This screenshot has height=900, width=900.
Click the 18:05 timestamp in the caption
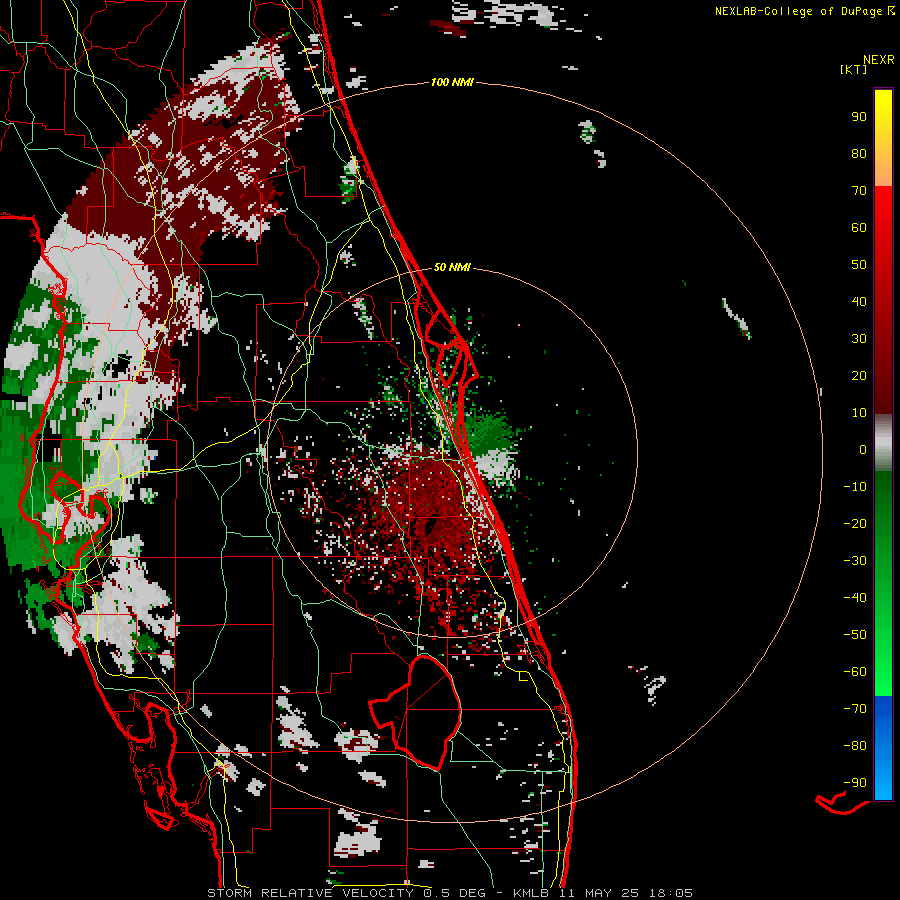671,893
